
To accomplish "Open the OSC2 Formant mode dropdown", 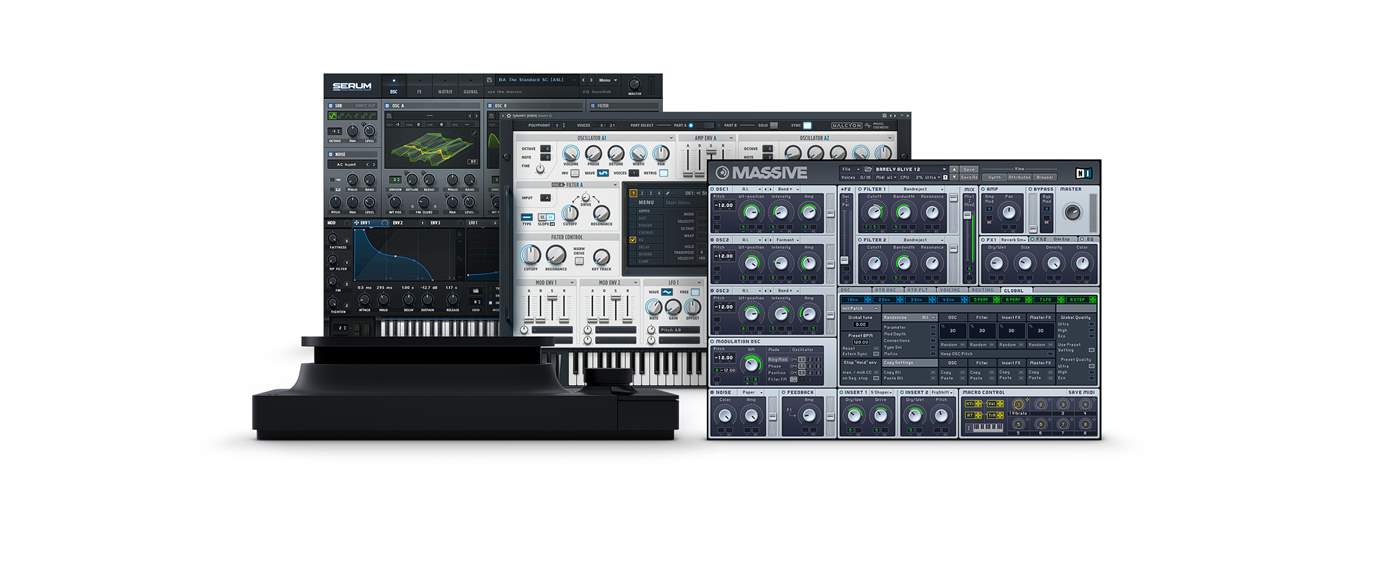I will click(x=787, y=240).
